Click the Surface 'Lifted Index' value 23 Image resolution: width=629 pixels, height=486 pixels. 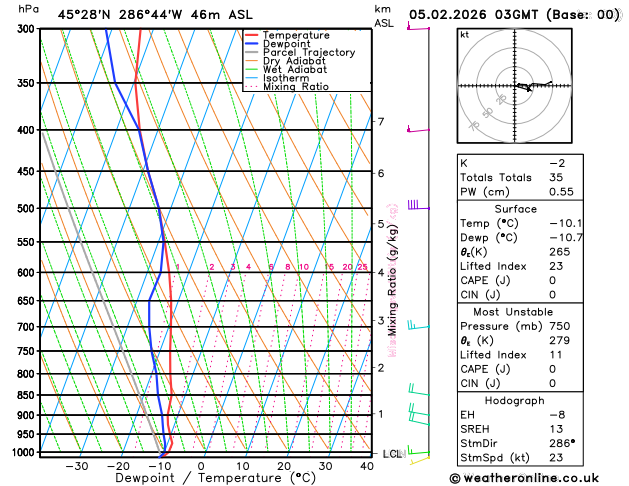[556, 266]
